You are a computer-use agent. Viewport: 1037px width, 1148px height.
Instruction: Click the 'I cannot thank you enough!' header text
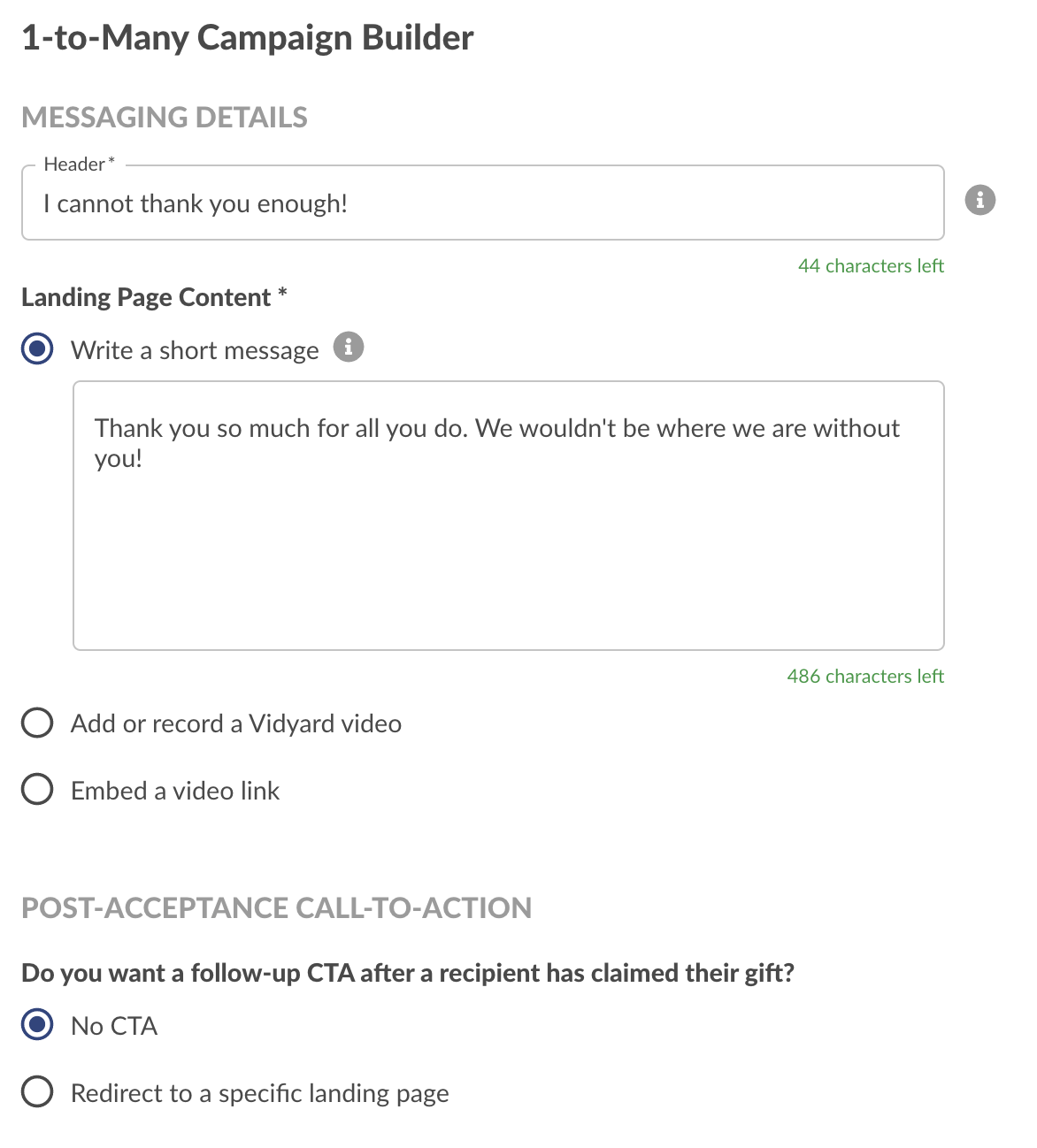[196, 203]
